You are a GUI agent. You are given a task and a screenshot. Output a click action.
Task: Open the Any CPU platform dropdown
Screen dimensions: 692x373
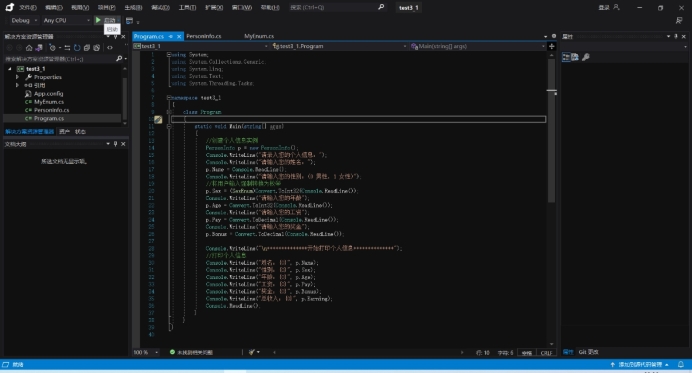66,20
